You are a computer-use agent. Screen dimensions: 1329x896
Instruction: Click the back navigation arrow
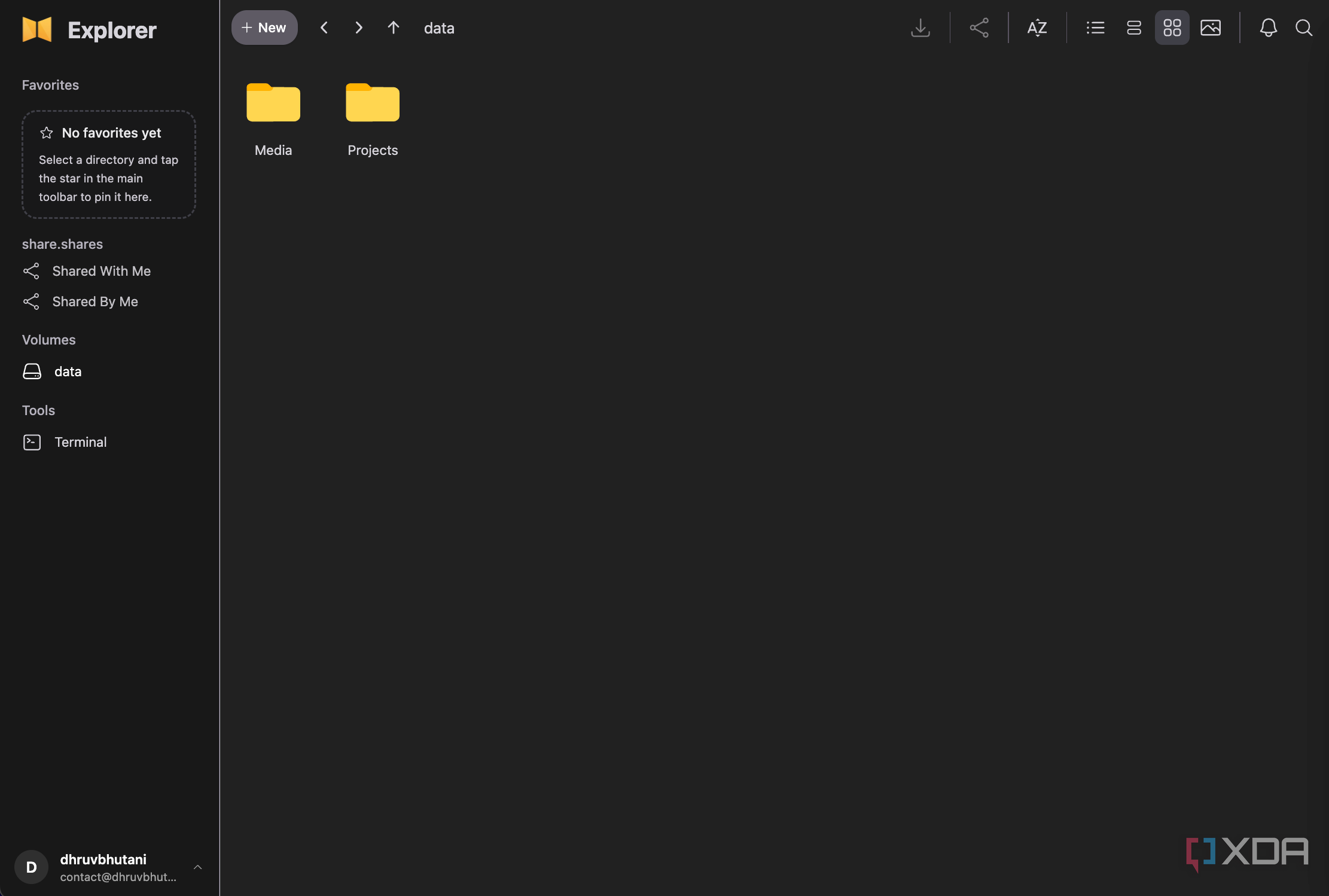[x=324, y=28]
